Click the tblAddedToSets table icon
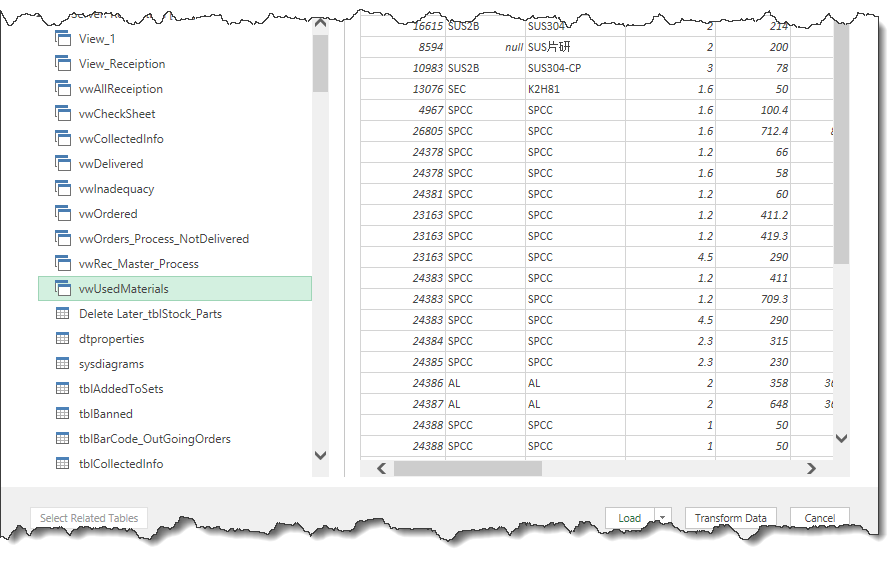 tap(63, 389)
